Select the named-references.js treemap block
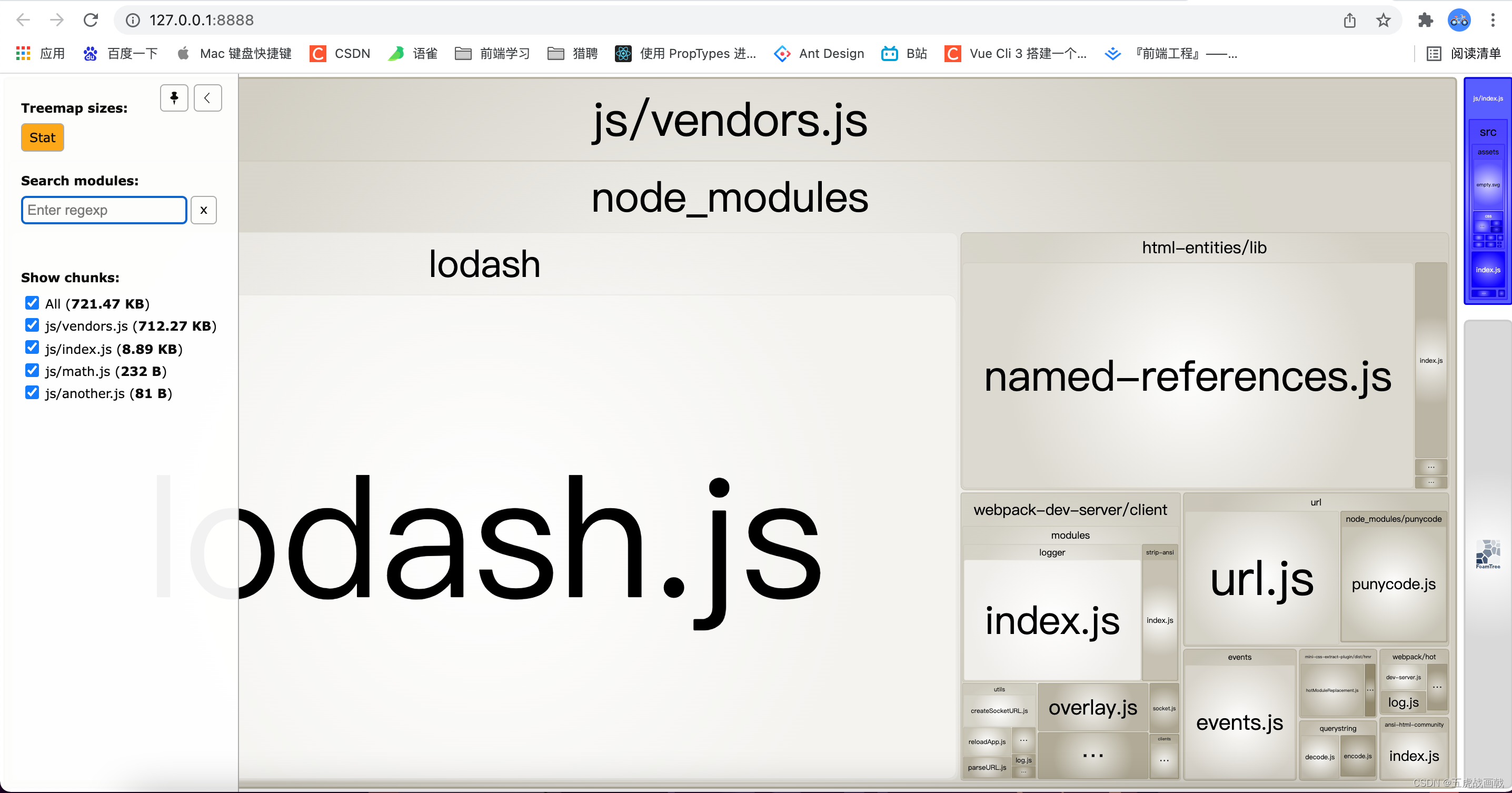 1187,375
